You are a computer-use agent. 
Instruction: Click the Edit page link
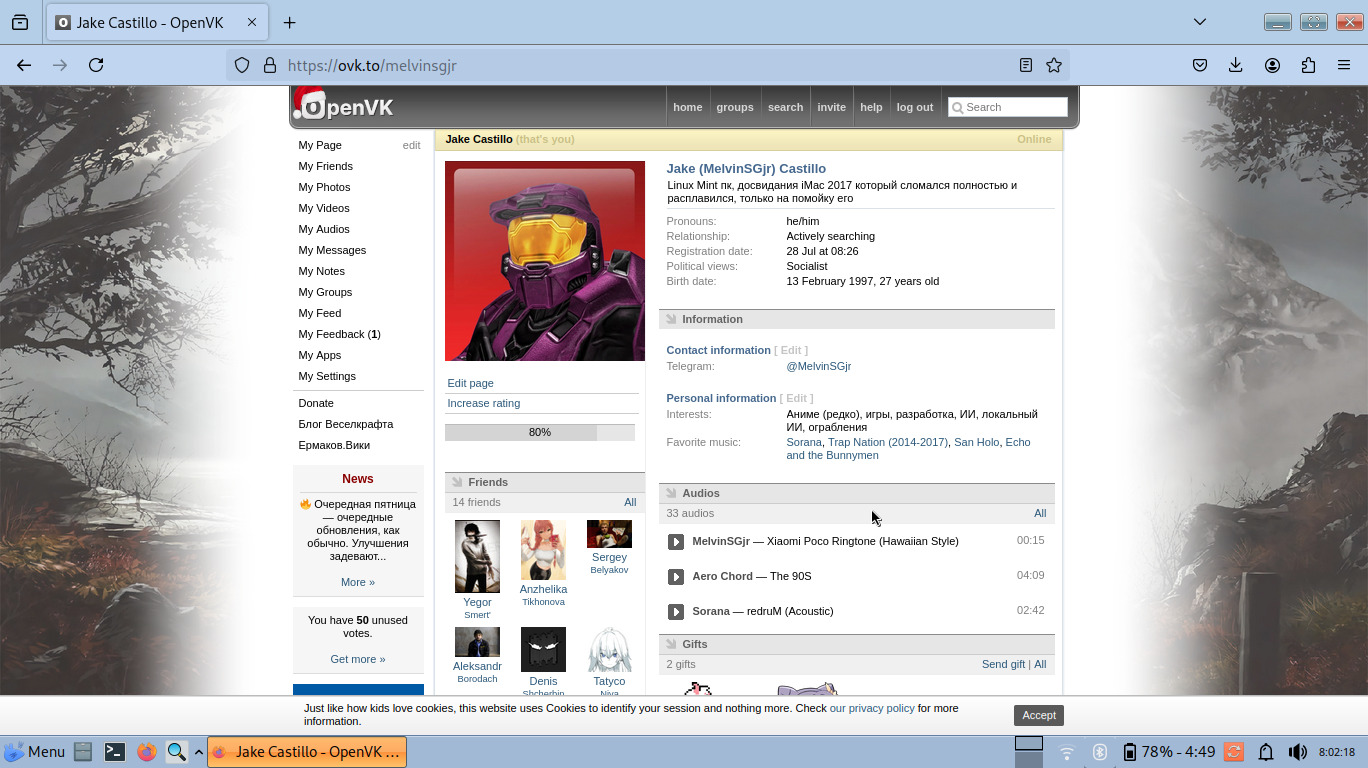[x=470, y=383]
